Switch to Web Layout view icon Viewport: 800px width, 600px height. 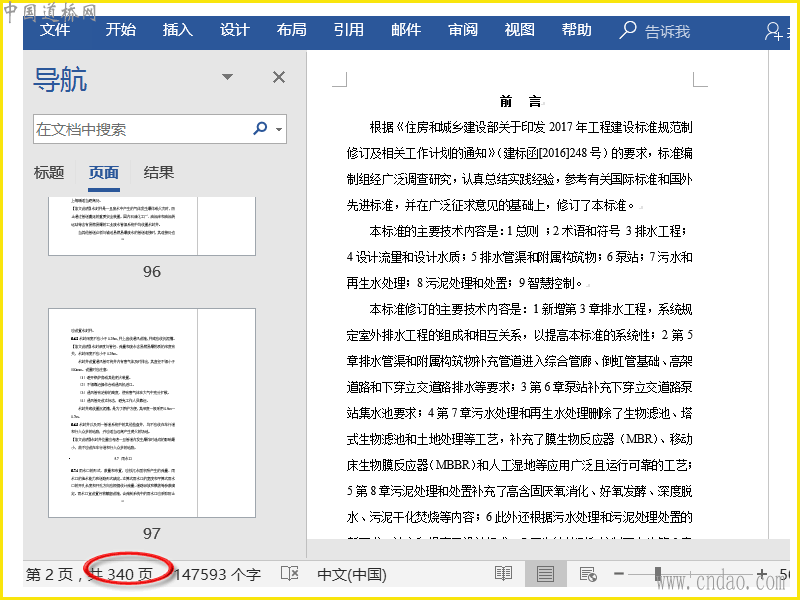click(588, 574)
